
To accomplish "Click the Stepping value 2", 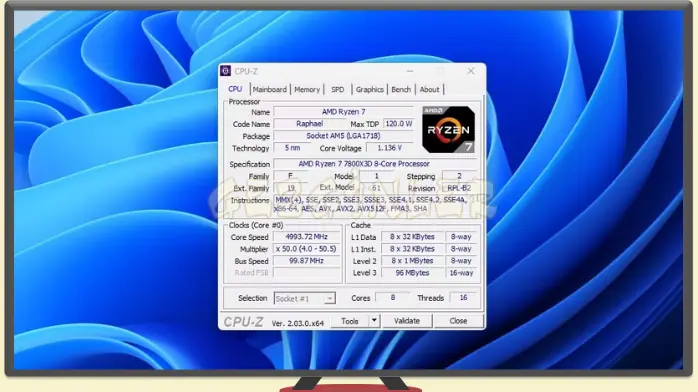I will [459, 176].
